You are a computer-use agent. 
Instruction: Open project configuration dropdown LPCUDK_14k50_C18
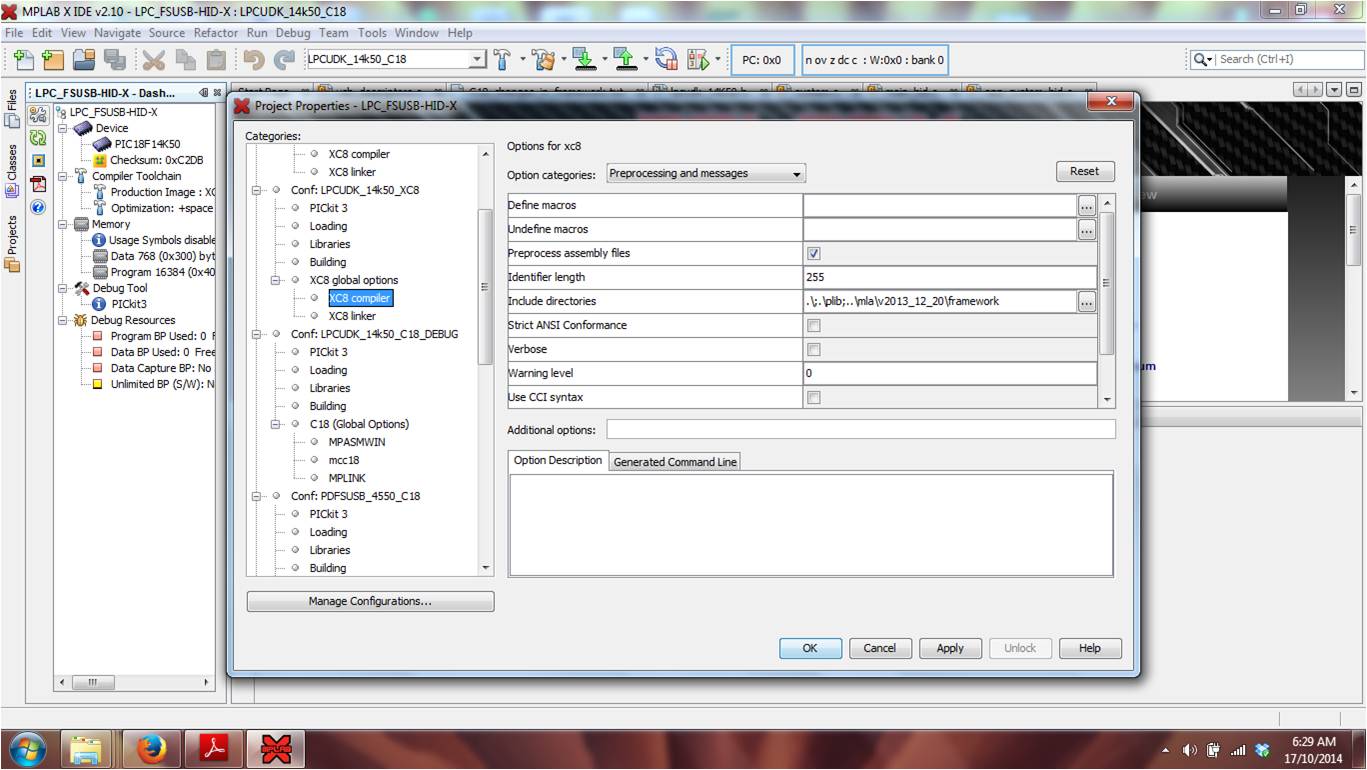click(395, 59)
